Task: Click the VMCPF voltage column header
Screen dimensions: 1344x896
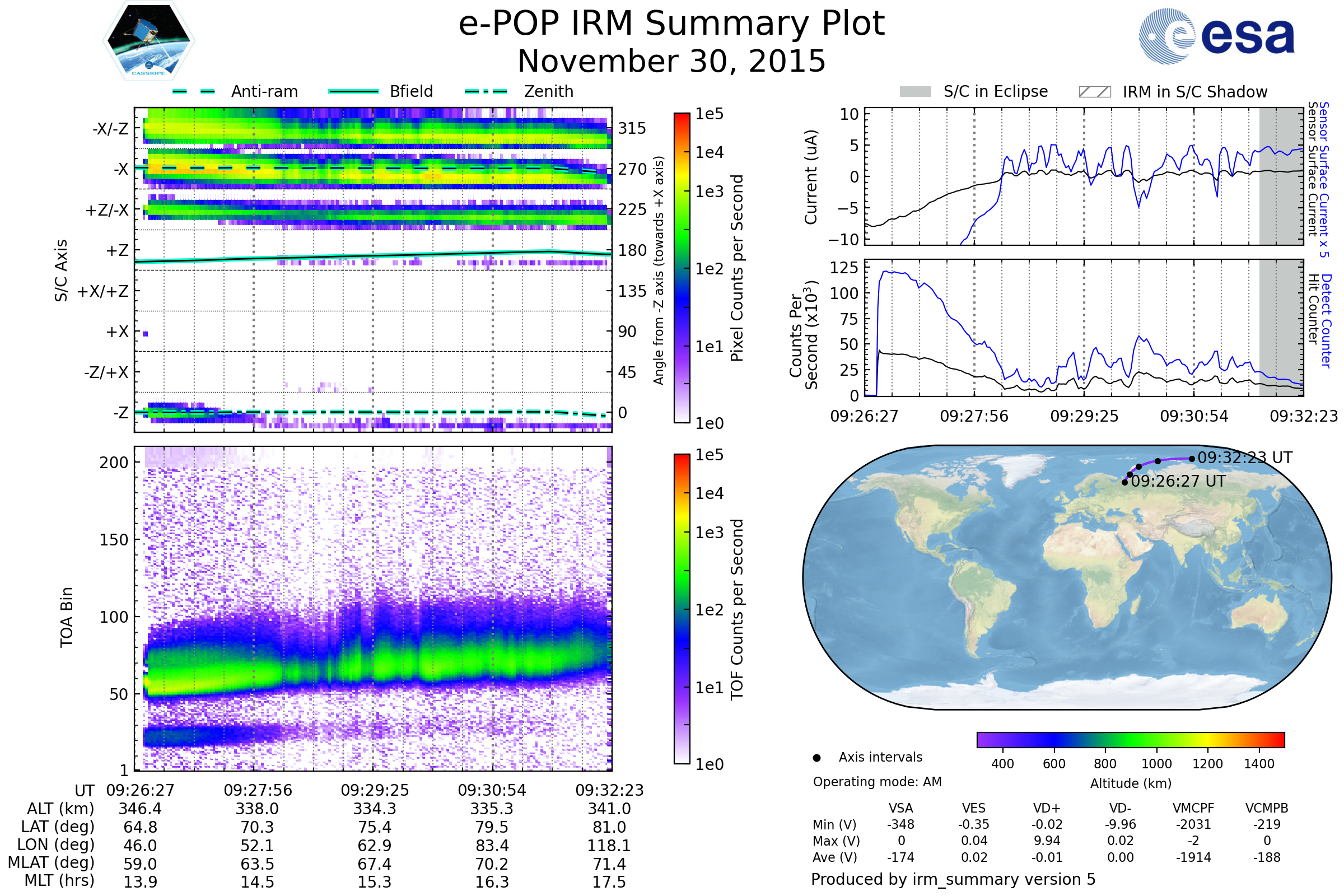Action: 1193,808
